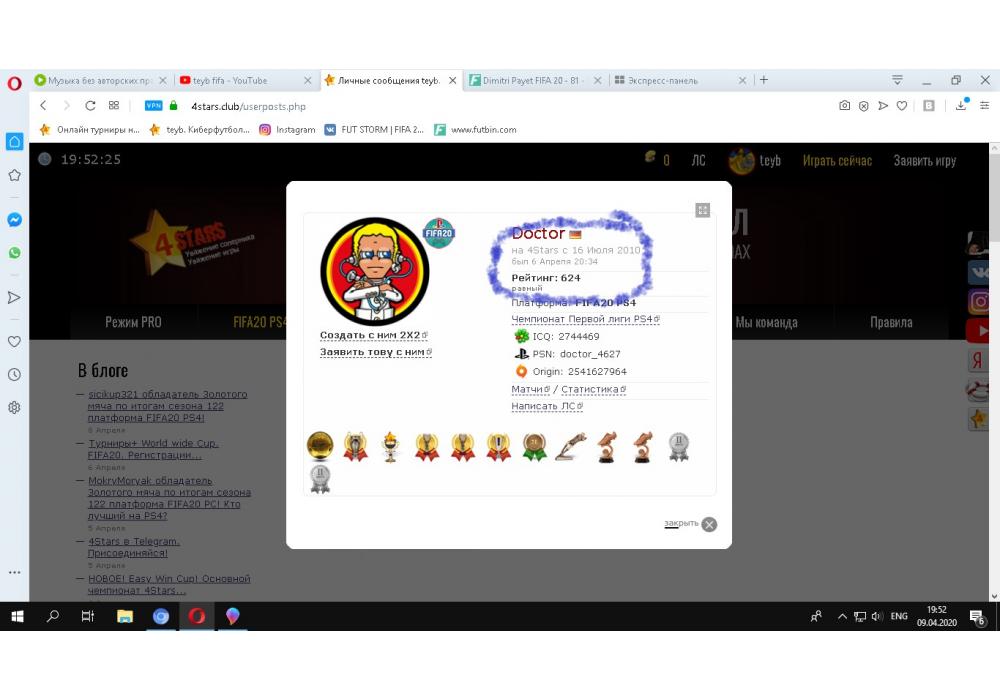Click the bronze boot trophy icon
The image size is (1000, 700).
(x=606, y=446)
